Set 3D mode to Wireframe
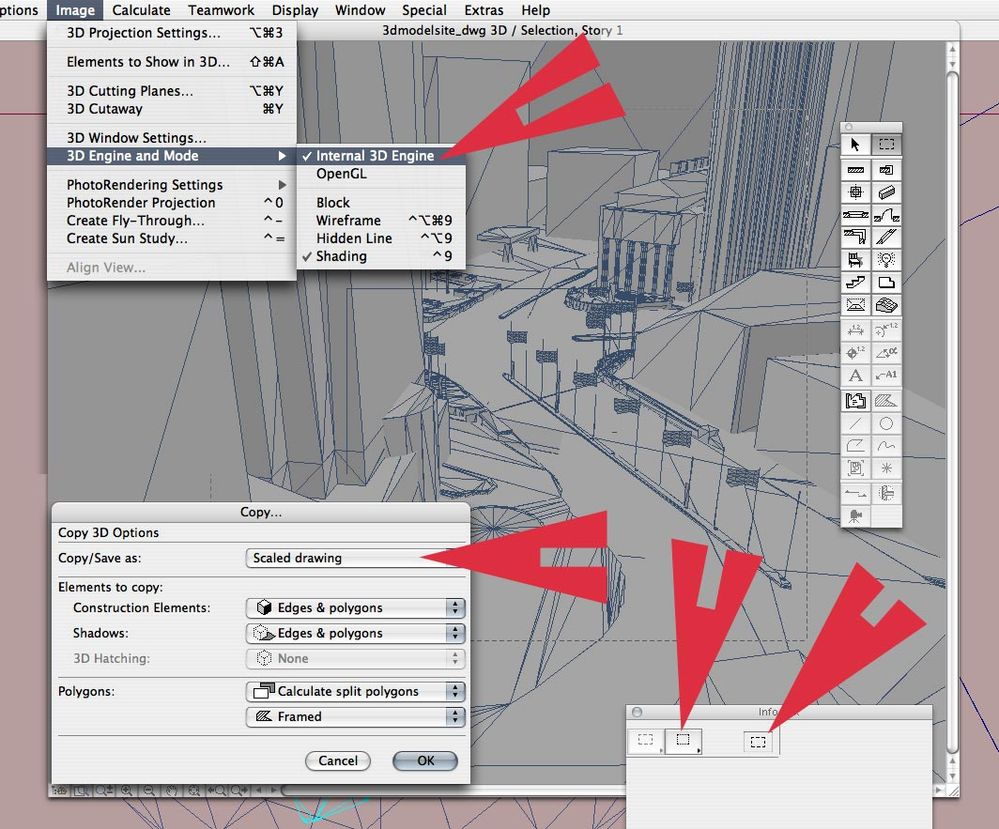 point(381,220)
